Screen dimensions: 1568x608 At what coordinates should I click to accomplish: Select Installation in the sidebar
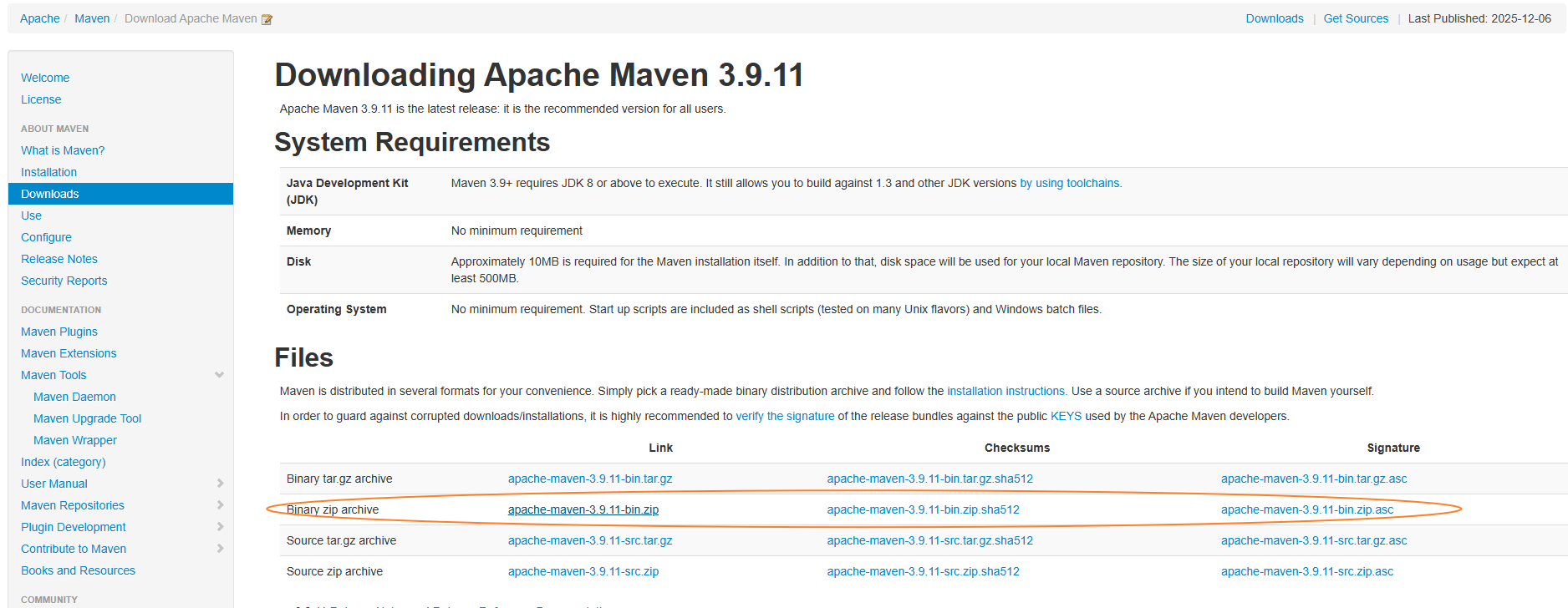[x=48, y=172]
